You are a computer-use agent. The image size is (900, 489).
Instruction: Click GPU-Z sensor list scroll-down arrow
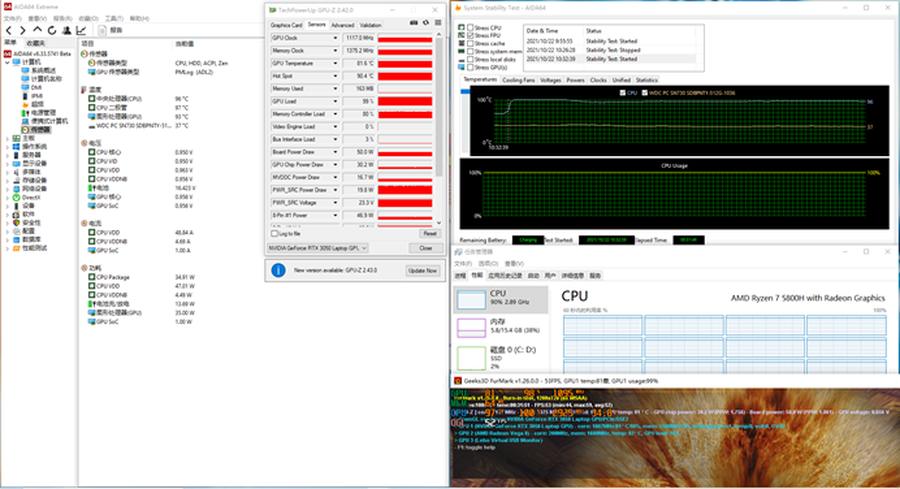pos(439,223)
